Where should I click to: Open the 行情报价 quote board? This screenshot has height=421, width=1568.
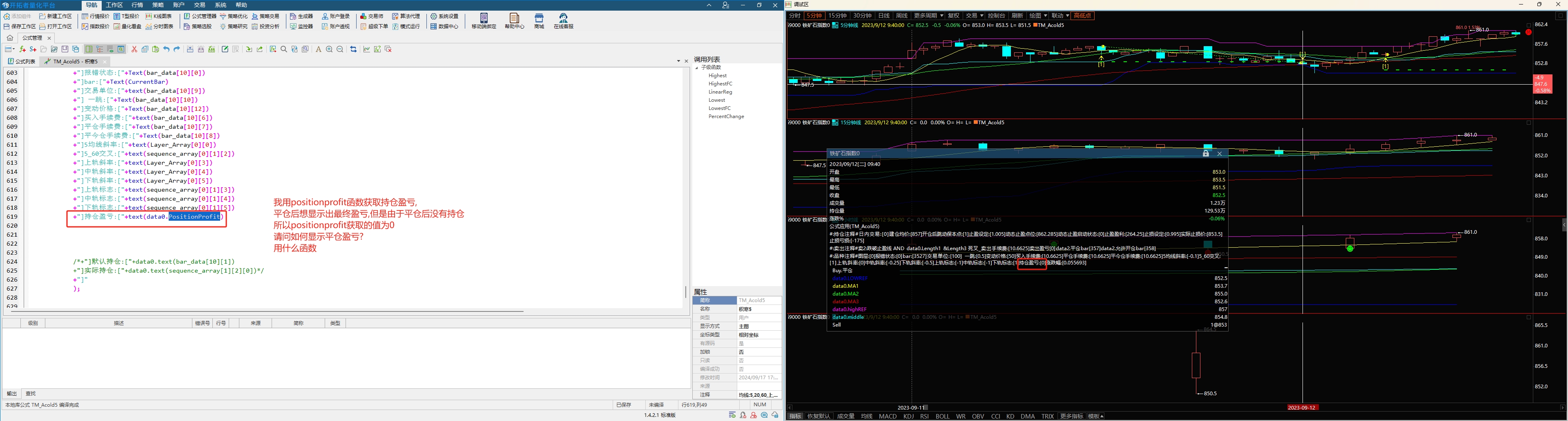click(x=96, y=16)
